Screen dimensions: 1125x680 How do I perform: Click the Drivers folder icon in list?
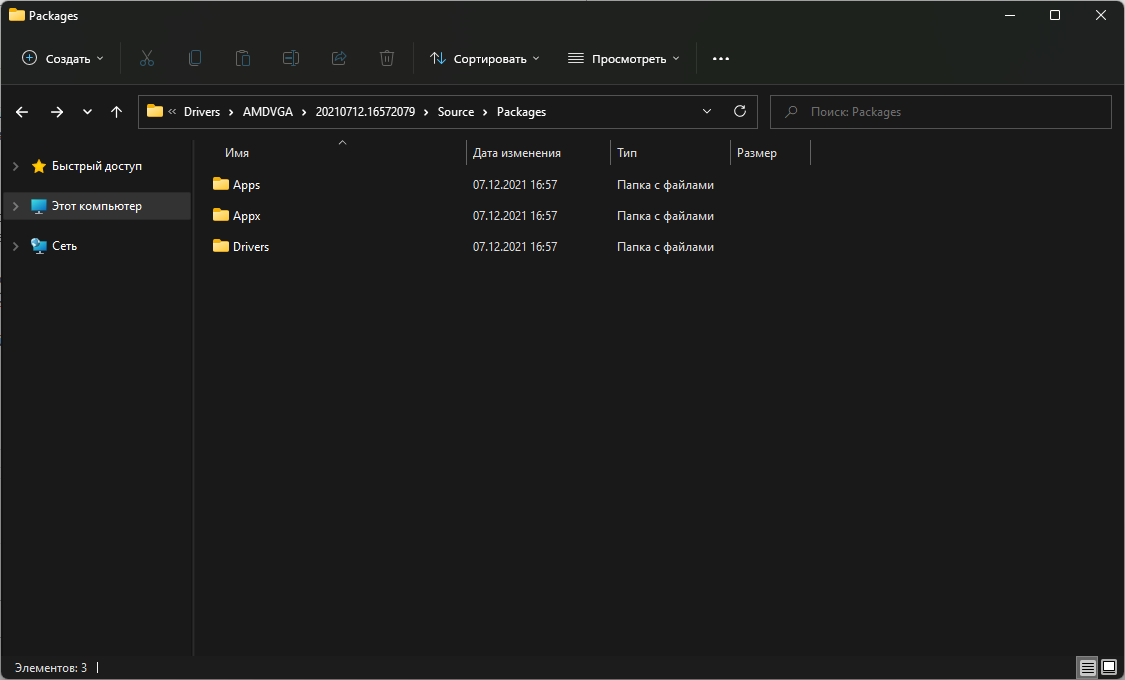click(221, 246)
